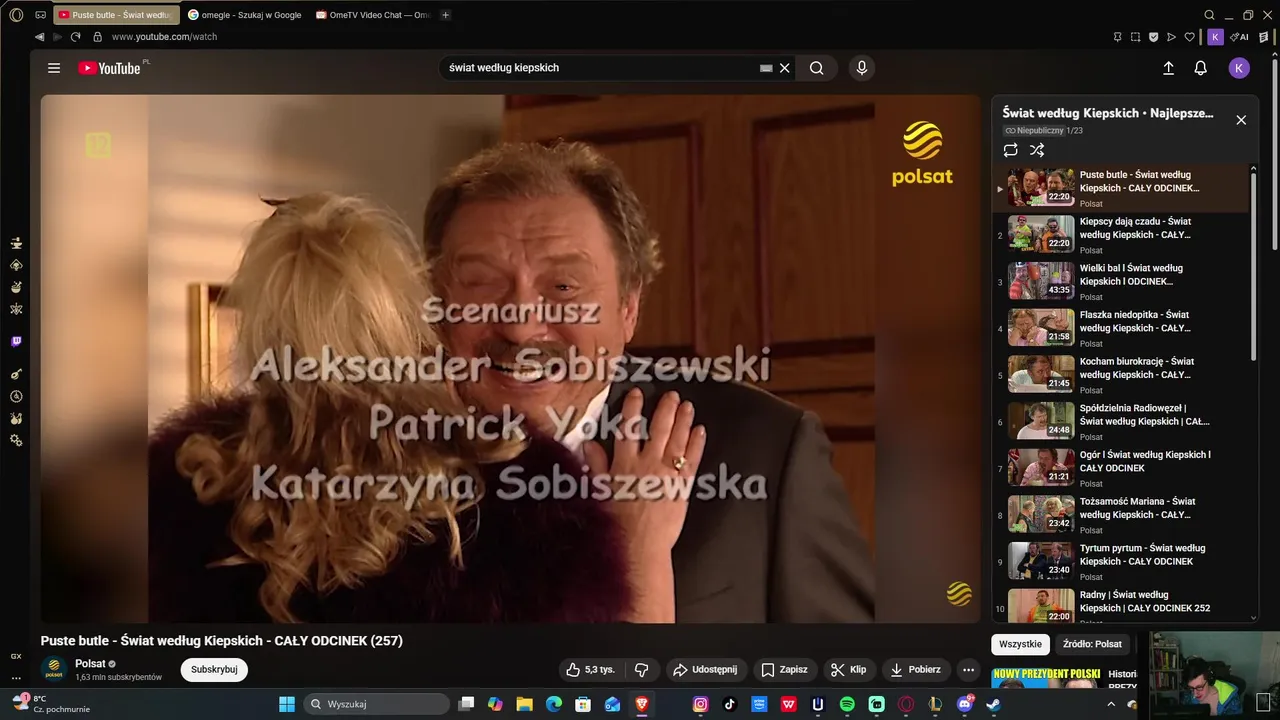Like the video (5,3 tys.)

pyautogui.click(x=590, y=669)
